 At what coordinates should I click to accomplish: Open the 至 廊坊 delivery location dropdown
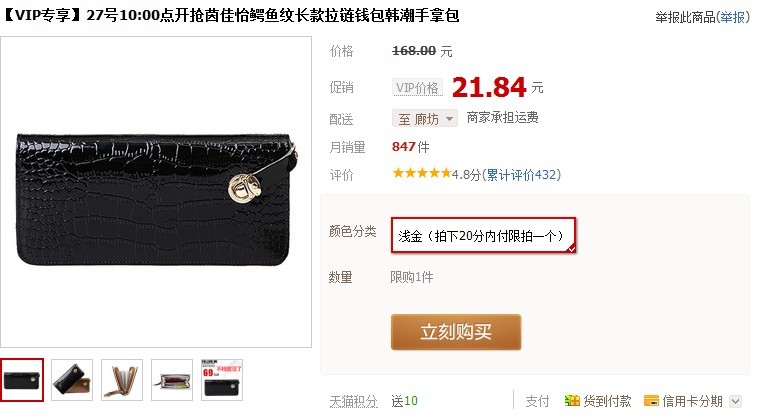click(424, 119)
